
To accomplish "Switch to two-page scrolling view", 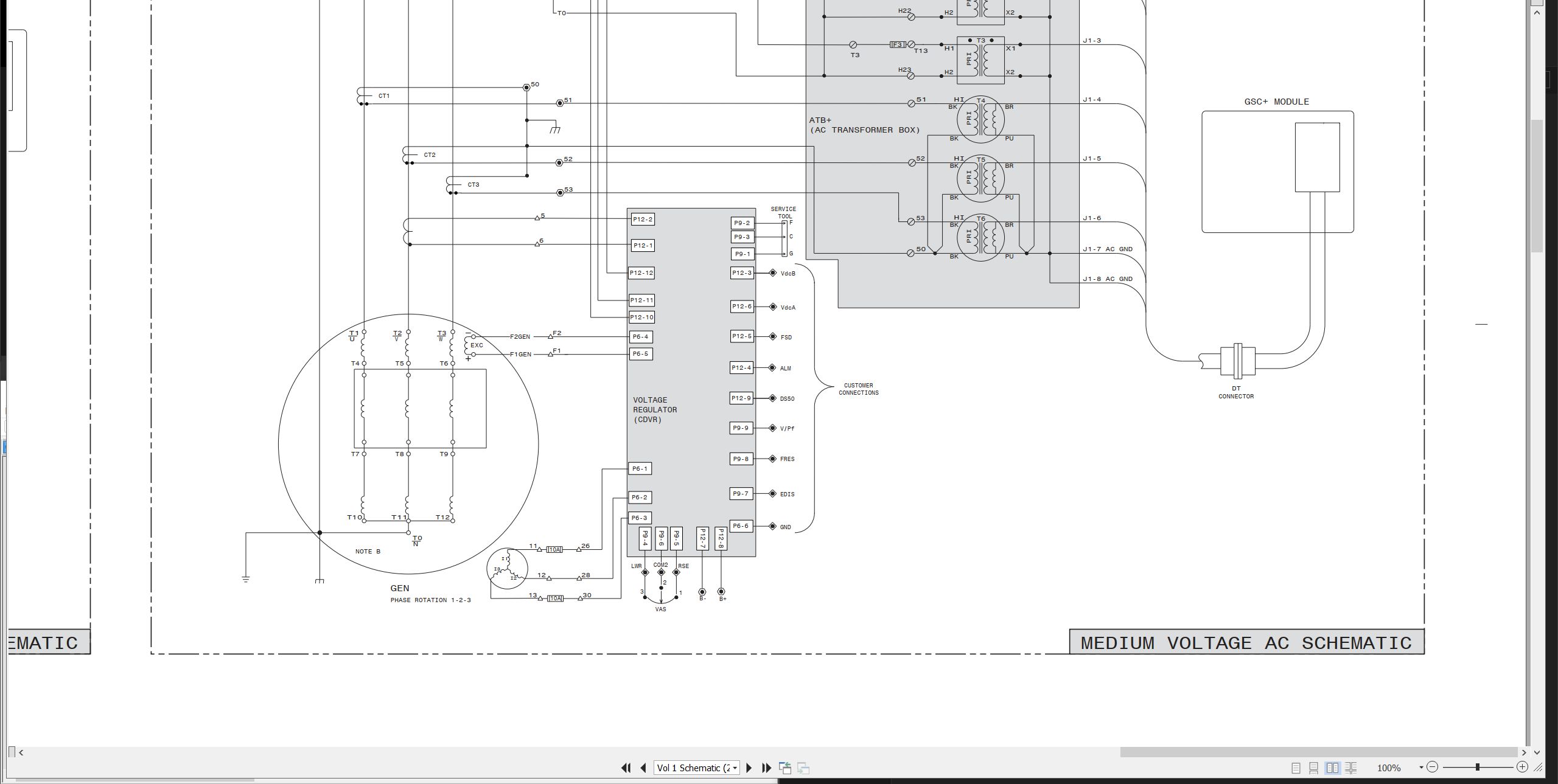I will tap(1350, 768).
